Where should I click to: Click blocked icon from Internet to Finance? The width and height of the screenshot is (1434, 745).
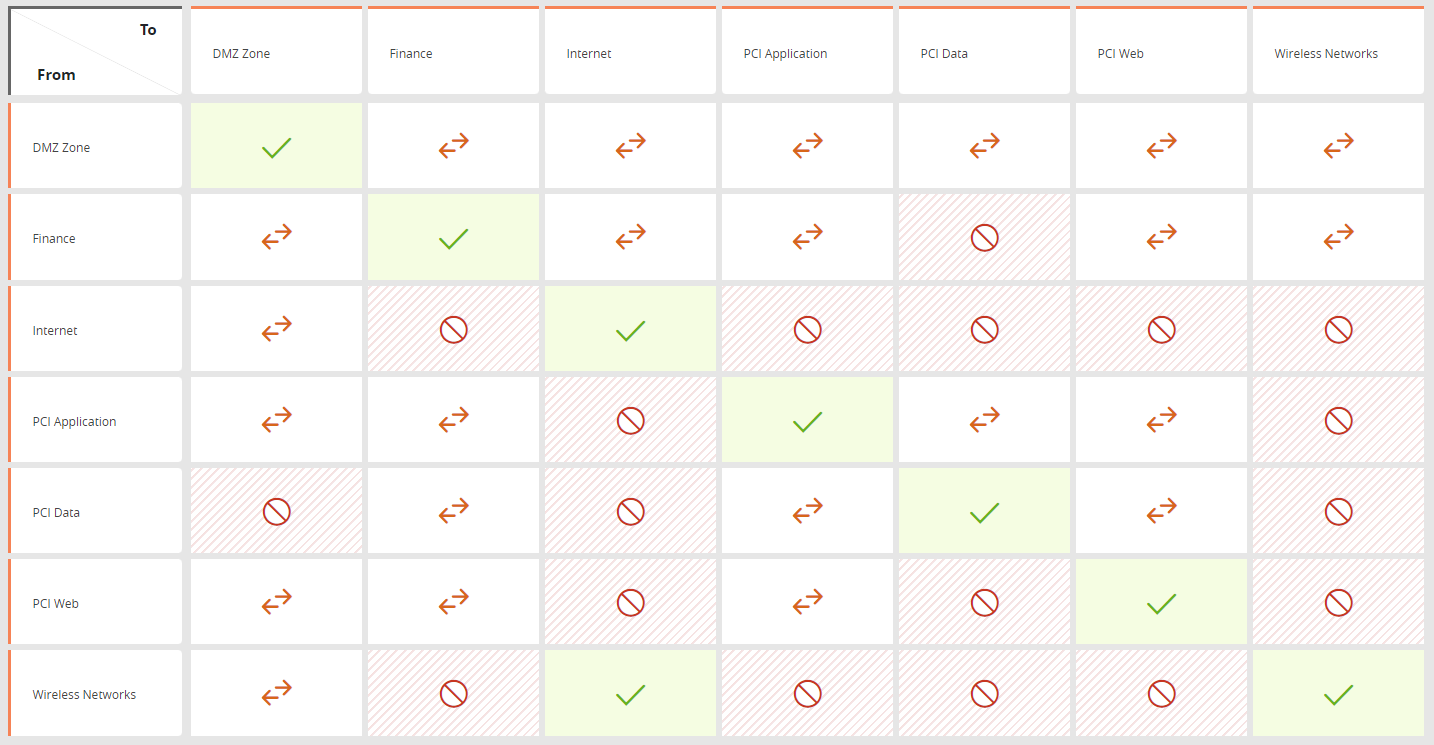coord(453,330)
